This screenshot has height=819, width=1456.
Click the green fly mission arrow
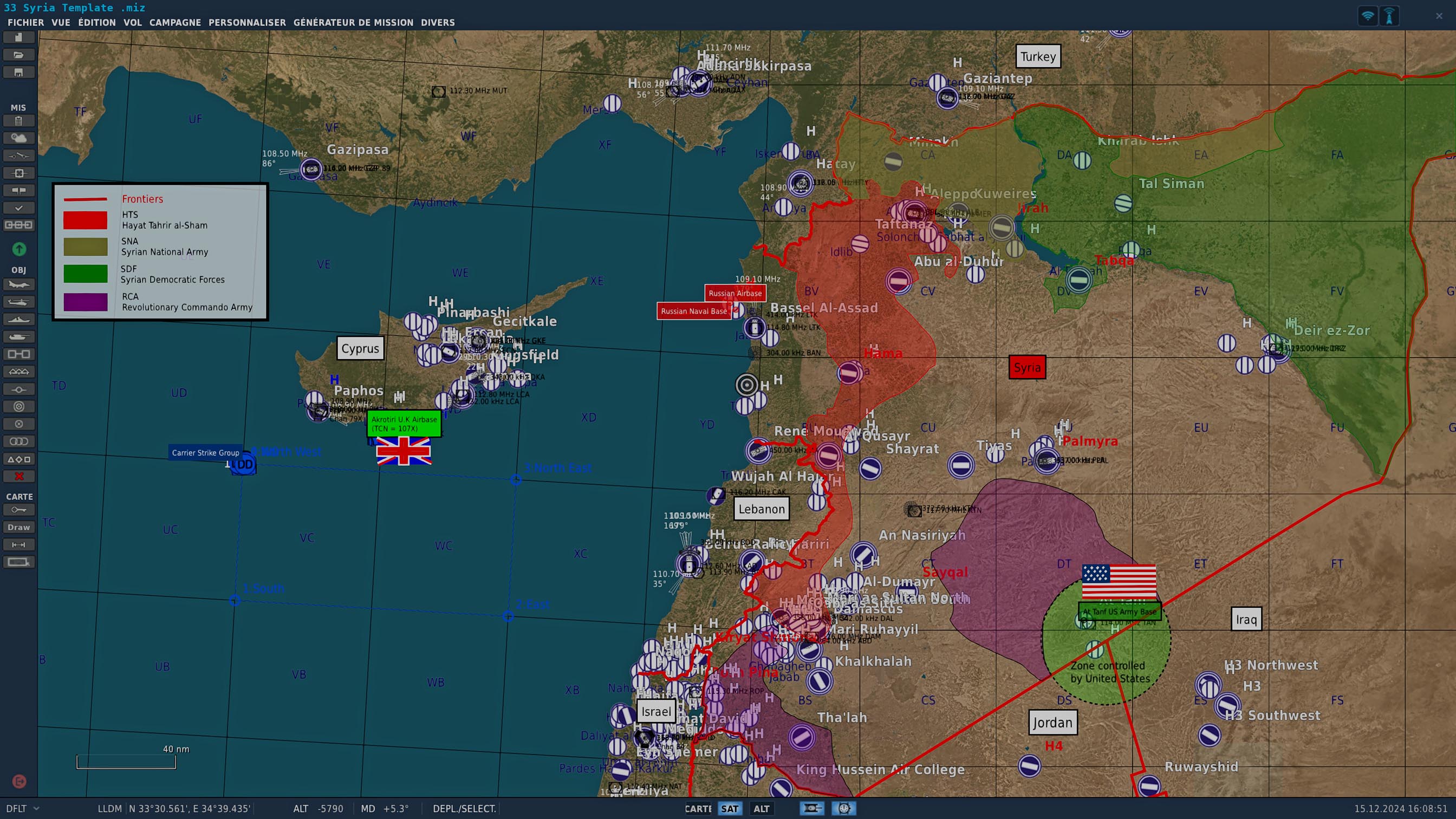tap(18, 249)
